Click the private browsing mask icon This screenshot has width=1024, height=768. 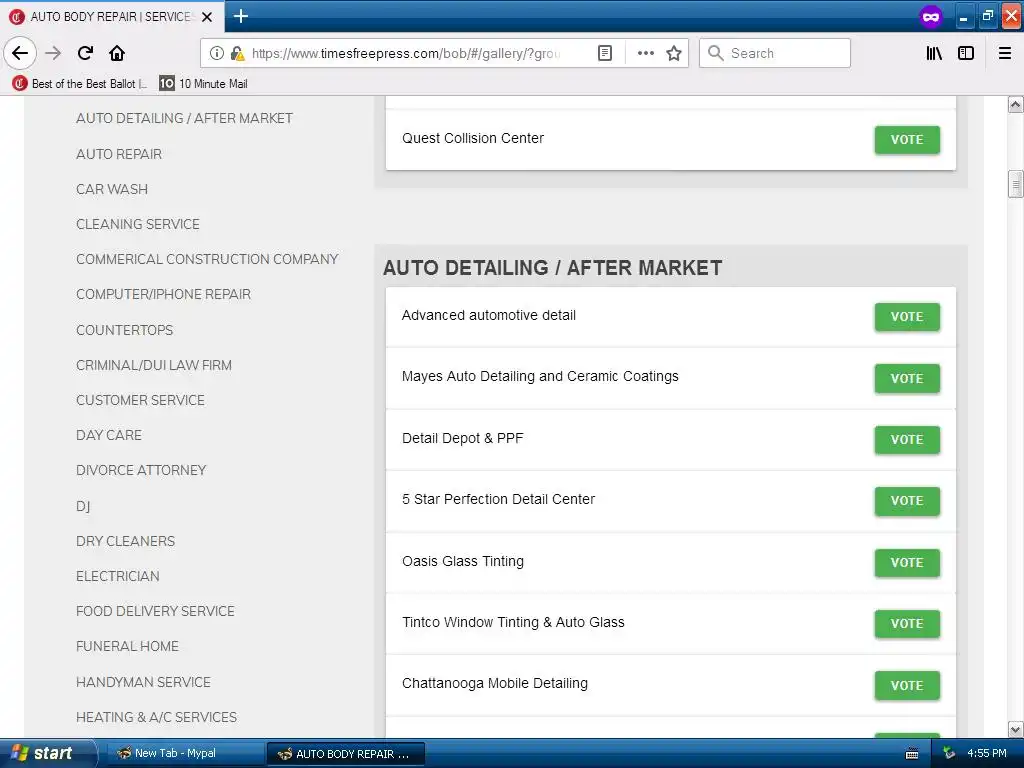(931, 16)
